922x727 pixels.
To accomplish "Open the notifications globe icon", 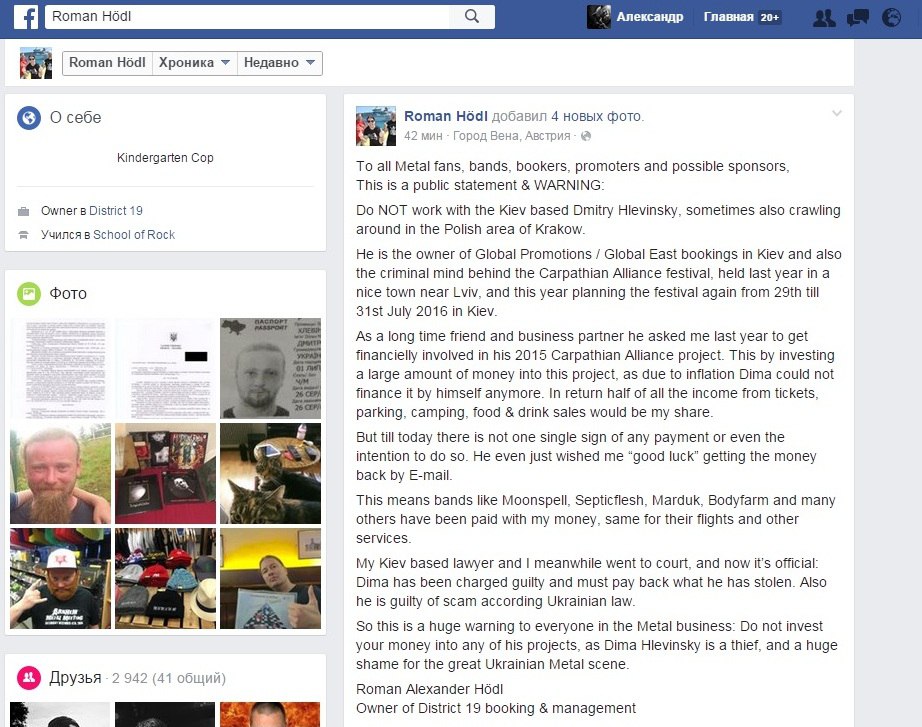I will pos(891,18).
